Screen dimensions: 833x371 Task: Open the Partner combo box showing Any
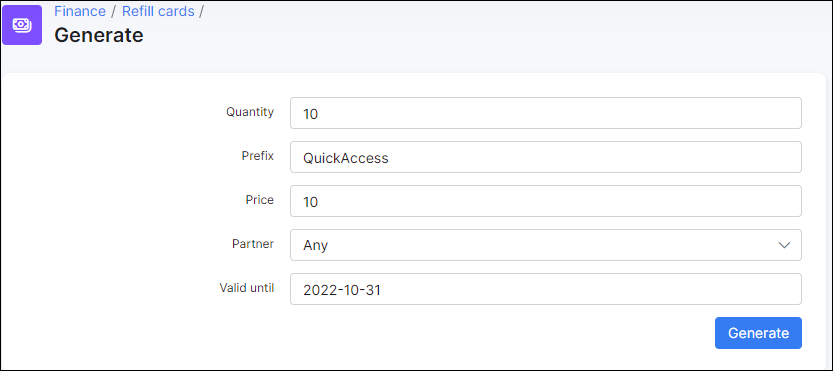pyautogui.click(x=546, y=245)
